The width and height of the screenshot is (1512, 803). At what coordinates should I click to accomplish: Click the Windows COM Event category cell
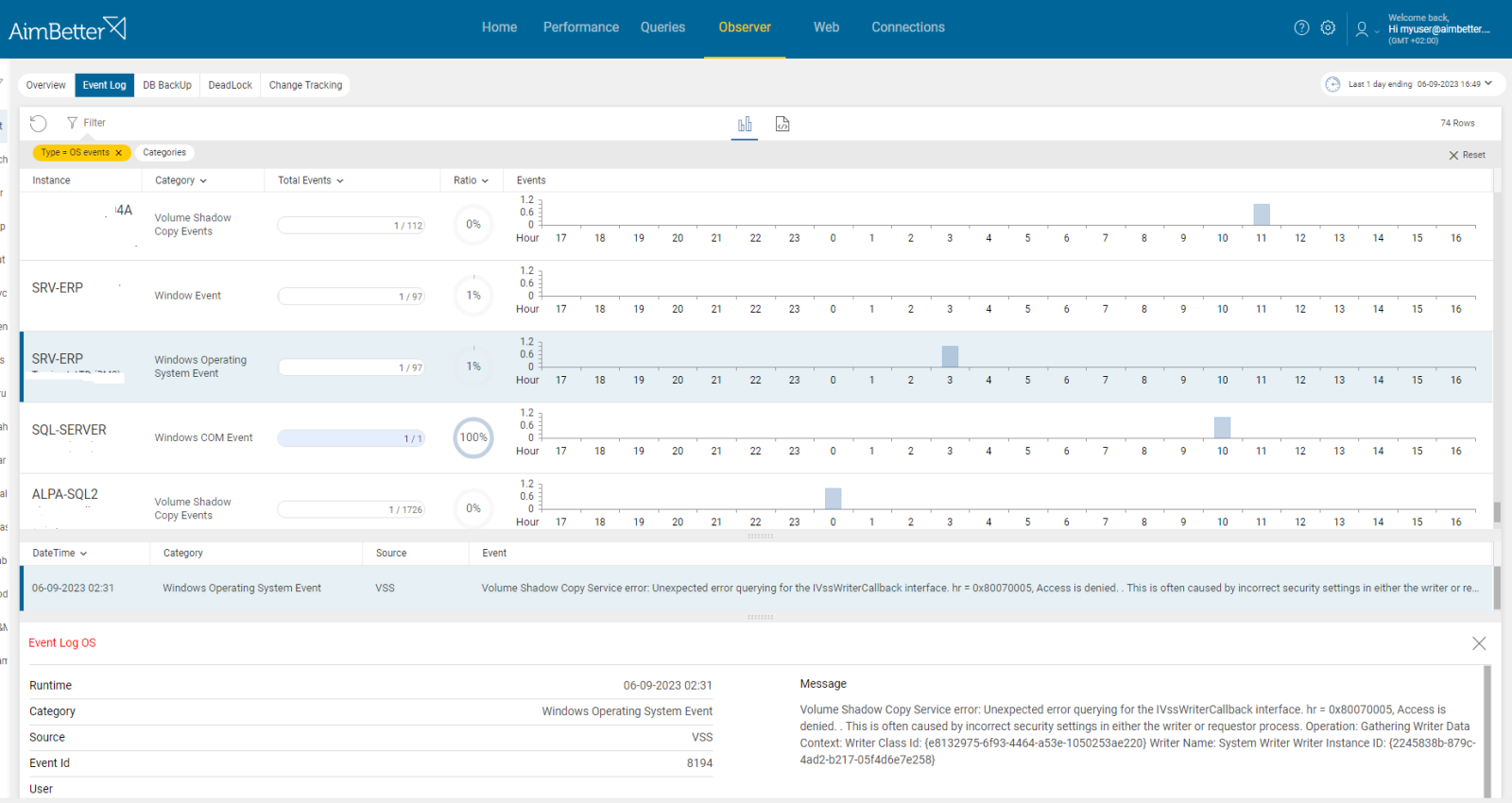pos(203,438)
